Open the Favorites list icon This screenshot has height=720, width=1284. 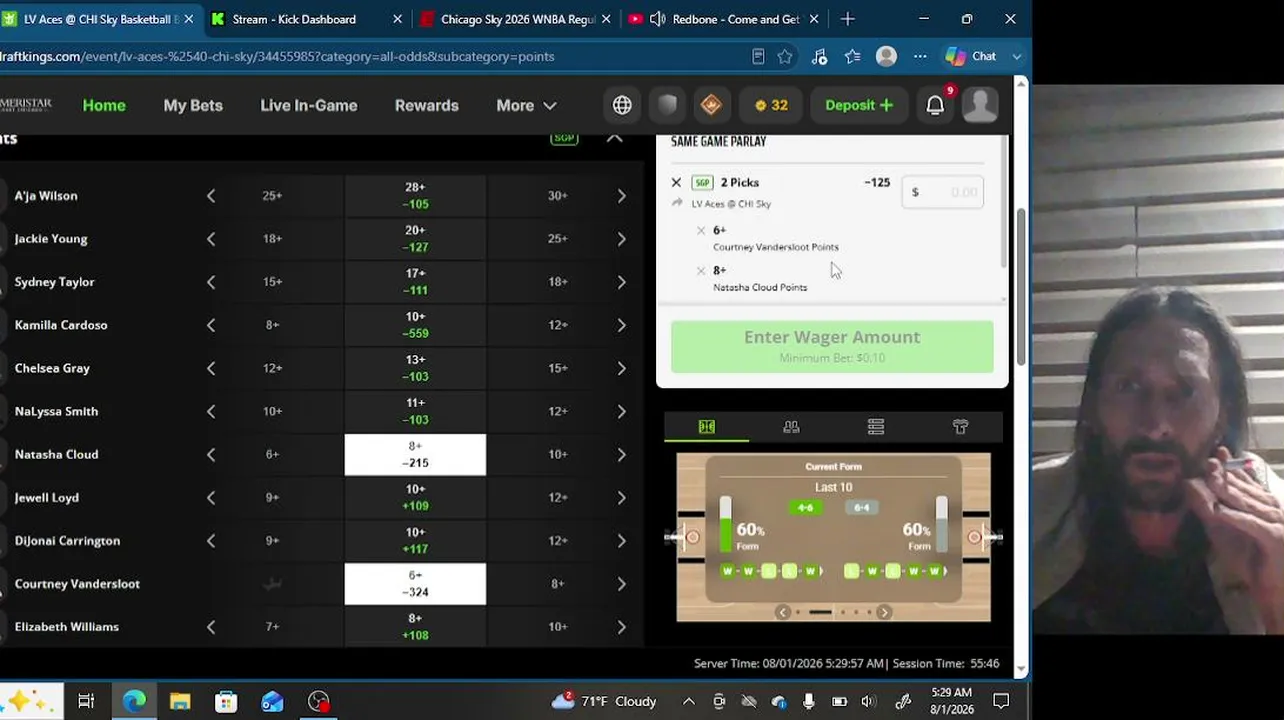(852, 57)
